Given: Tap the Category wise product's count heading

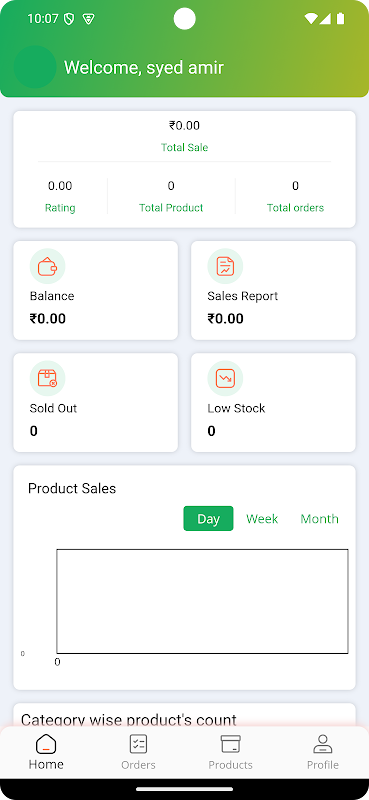Looking at the screenshot, I should point(129,720).
